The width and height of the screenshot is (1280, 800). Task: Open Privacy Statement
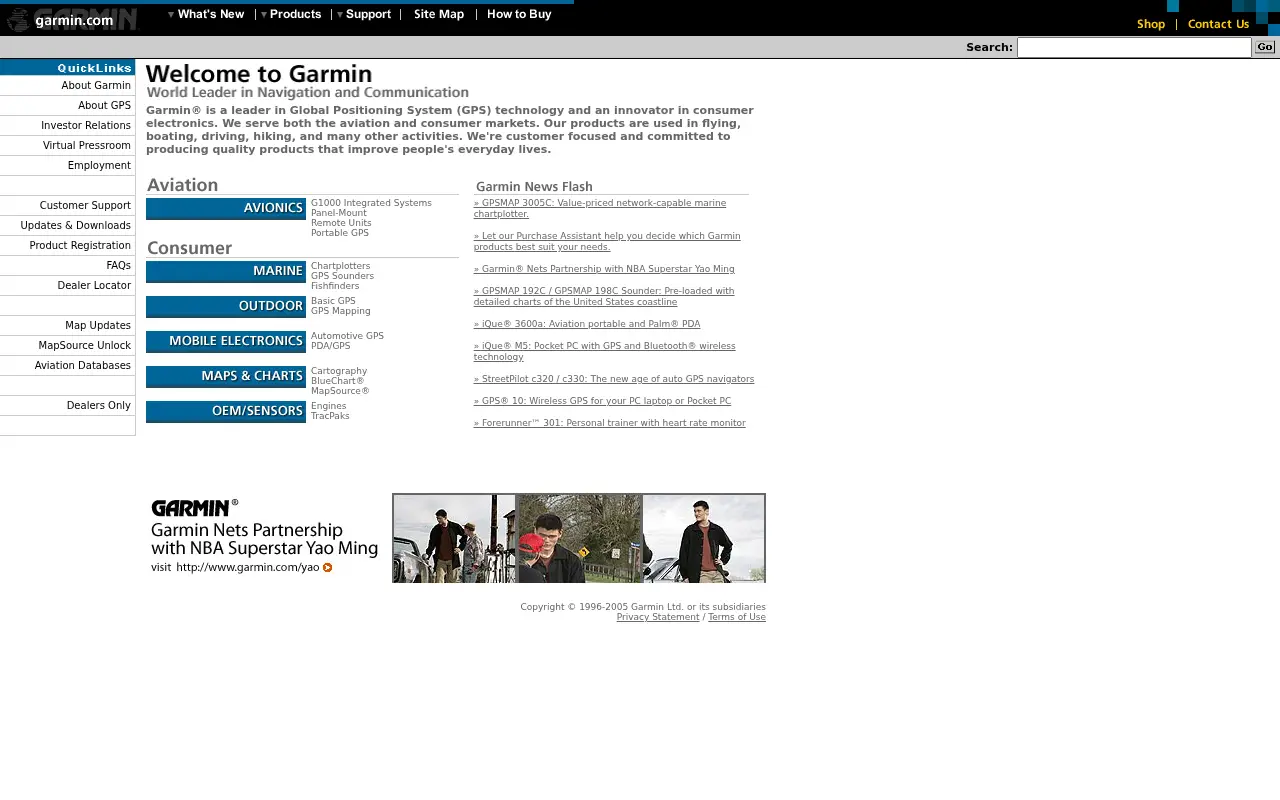(658, 617)
